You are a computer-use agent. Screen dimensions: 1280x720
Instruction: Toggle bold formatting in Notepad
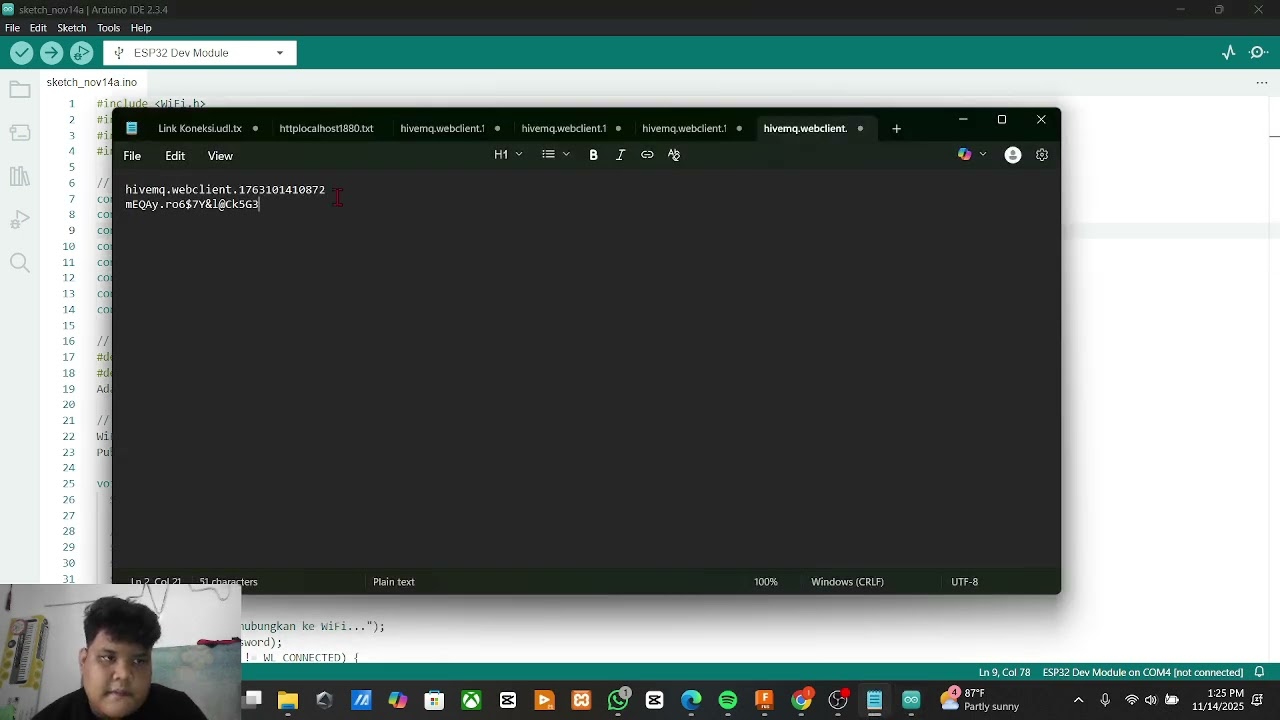tap(593, 155)
